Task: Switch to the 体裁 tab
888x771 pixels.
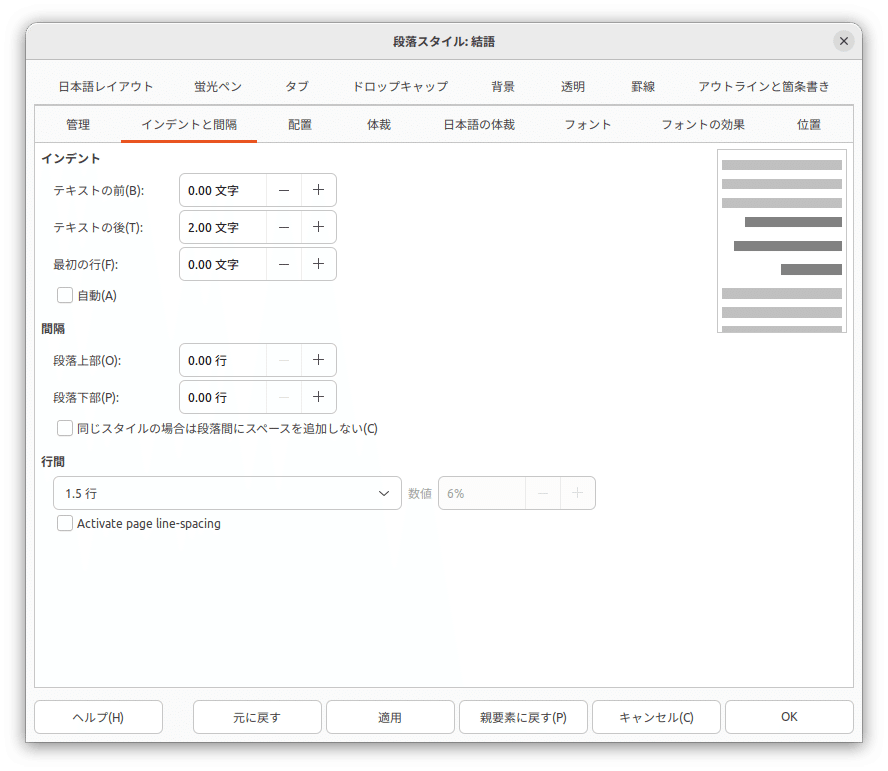Action: pos(379,125)
